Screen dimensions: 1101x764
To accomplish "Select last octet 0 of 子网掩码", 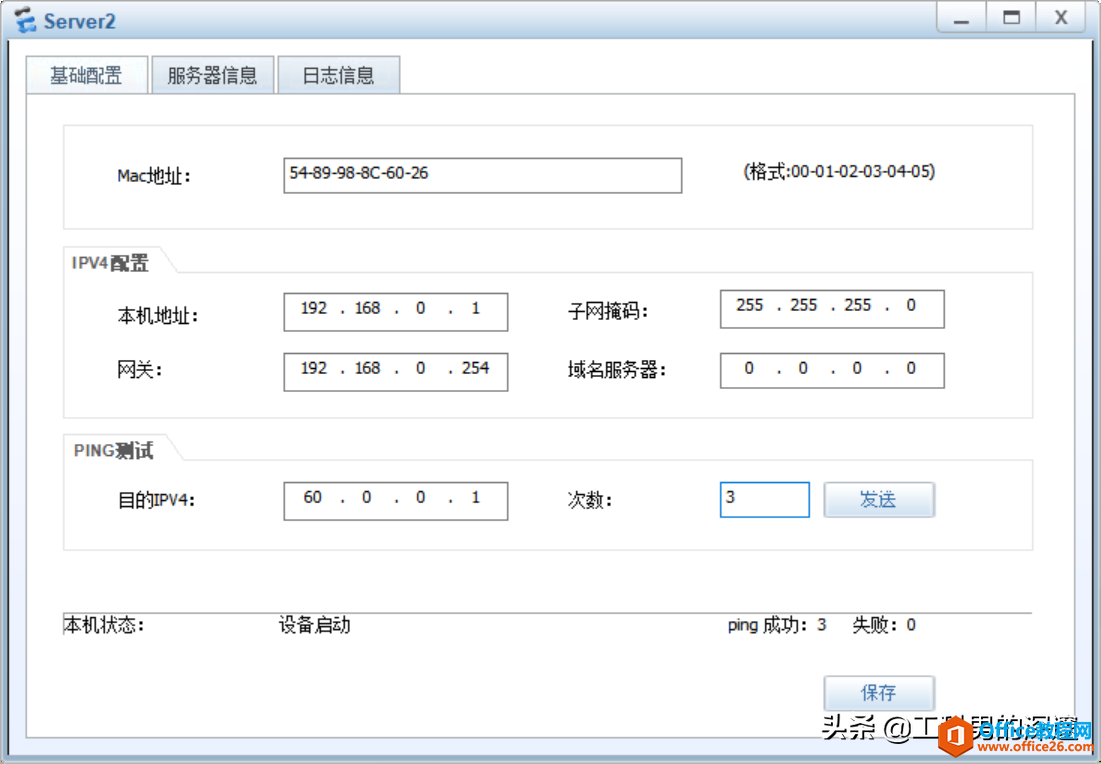I will [911, 306].
